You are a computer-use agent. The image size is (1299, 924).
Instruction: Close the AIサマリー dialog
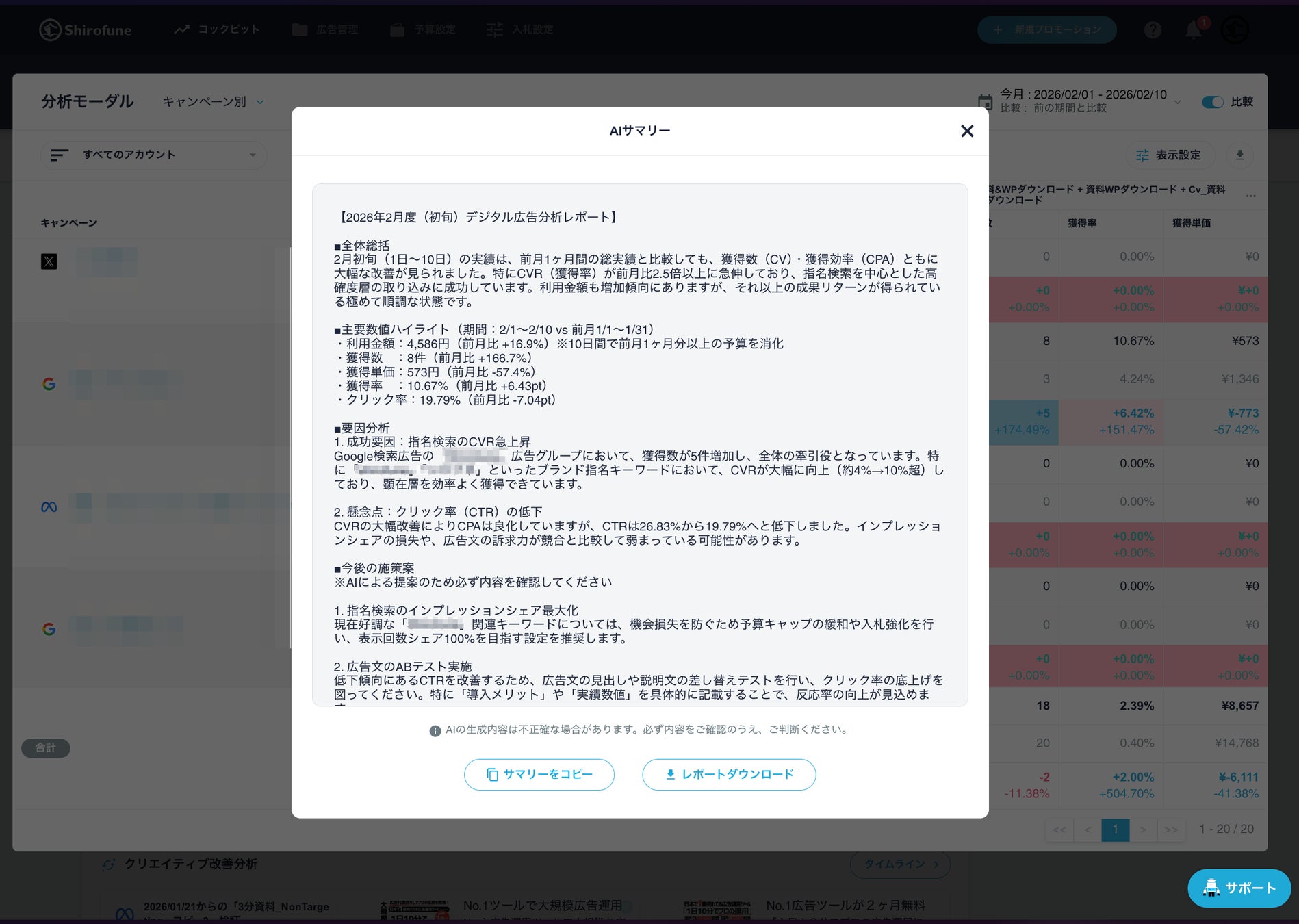pos(966,131)
